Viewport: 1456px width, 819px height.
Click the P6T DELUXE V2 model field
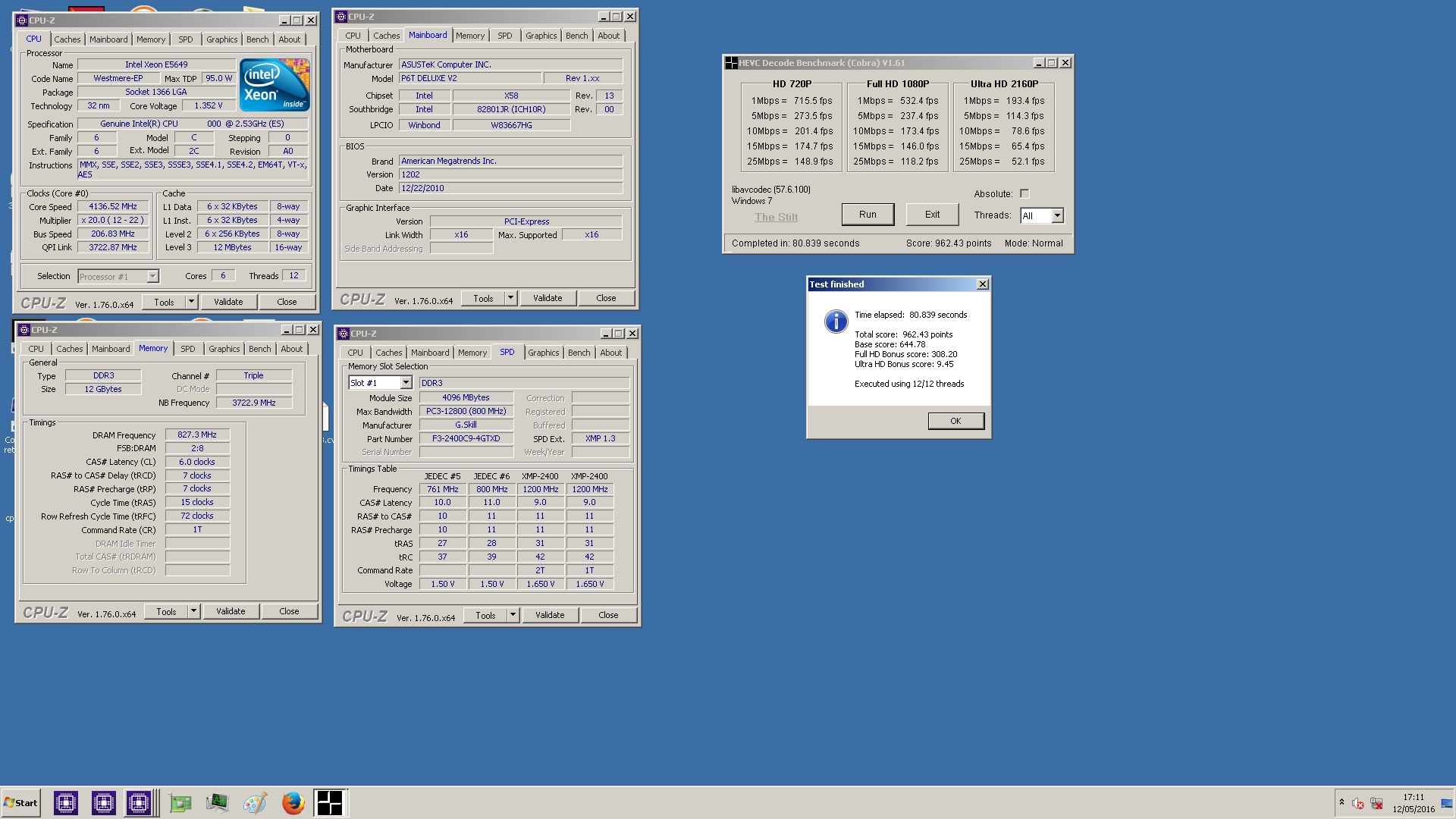(470, 78)
